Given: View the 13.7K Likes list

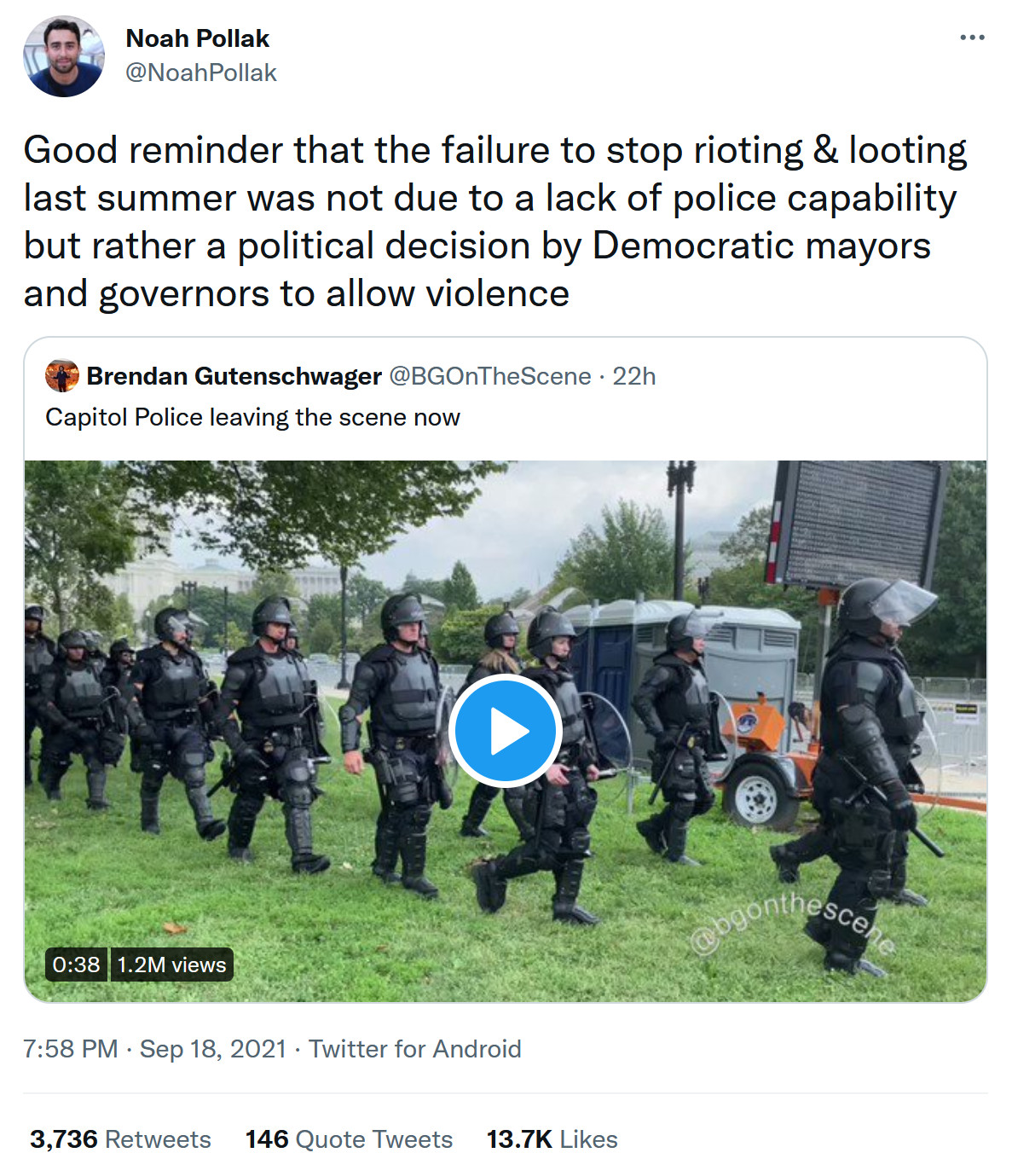Looking at the screenshot, I should point(552,1139).
